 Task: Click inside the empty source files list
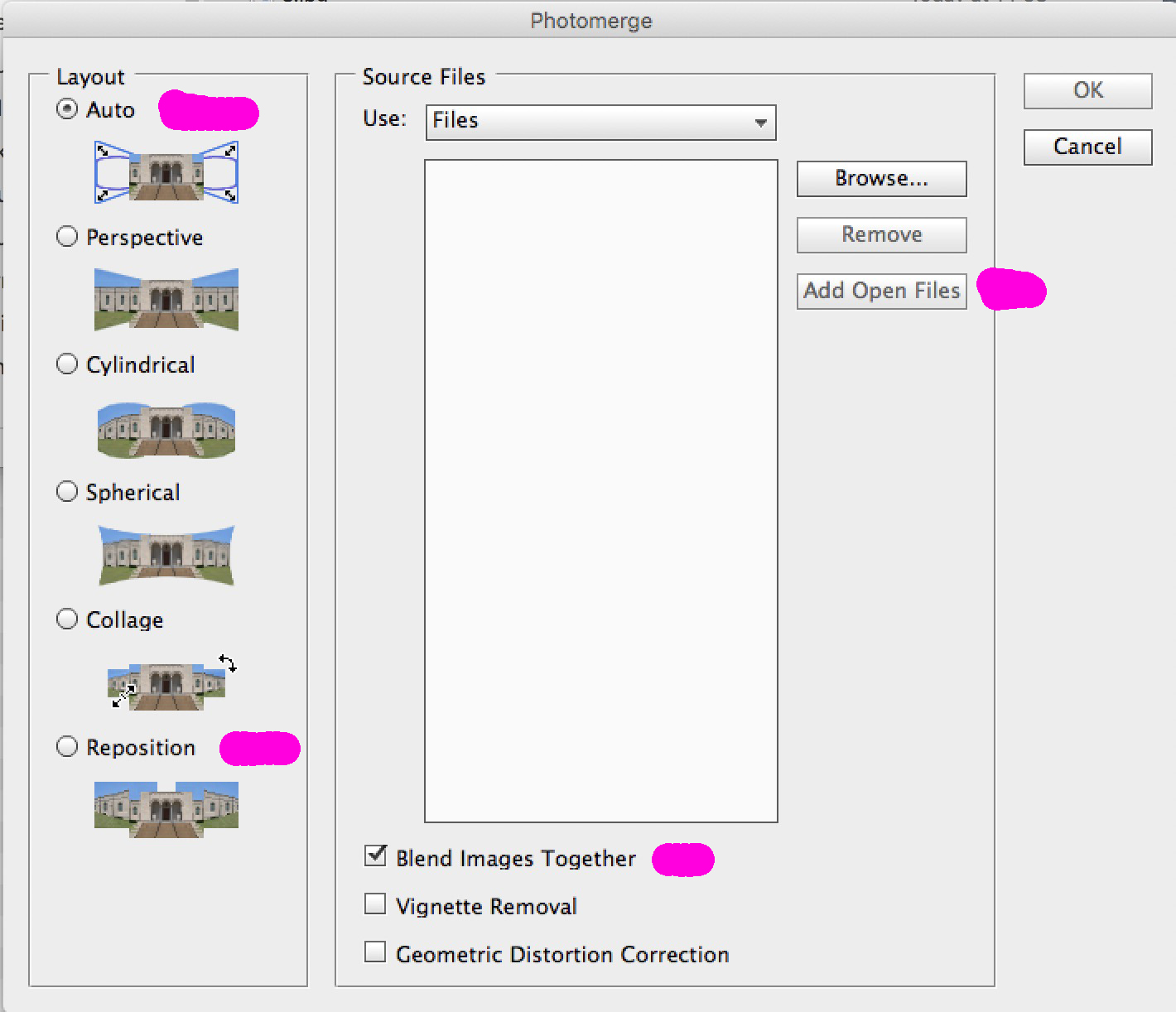point(600,490)
